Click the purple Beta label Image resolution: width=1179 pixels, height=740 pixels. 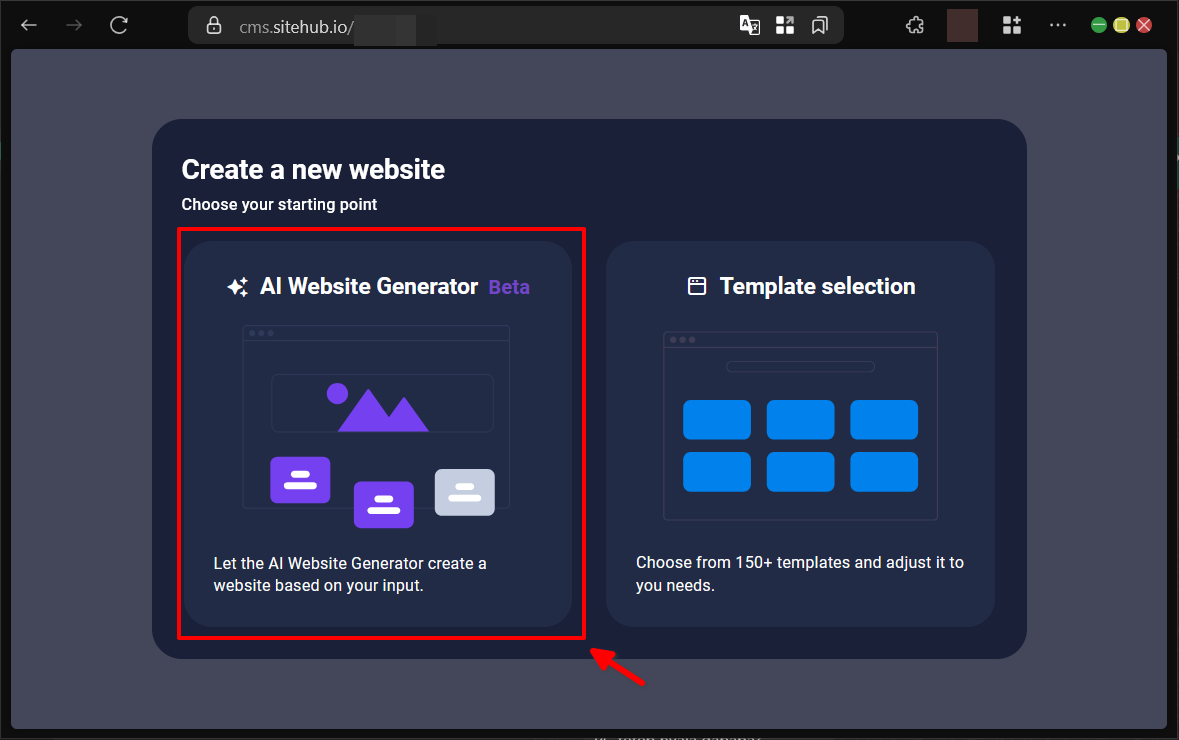(x=509, y=288)
